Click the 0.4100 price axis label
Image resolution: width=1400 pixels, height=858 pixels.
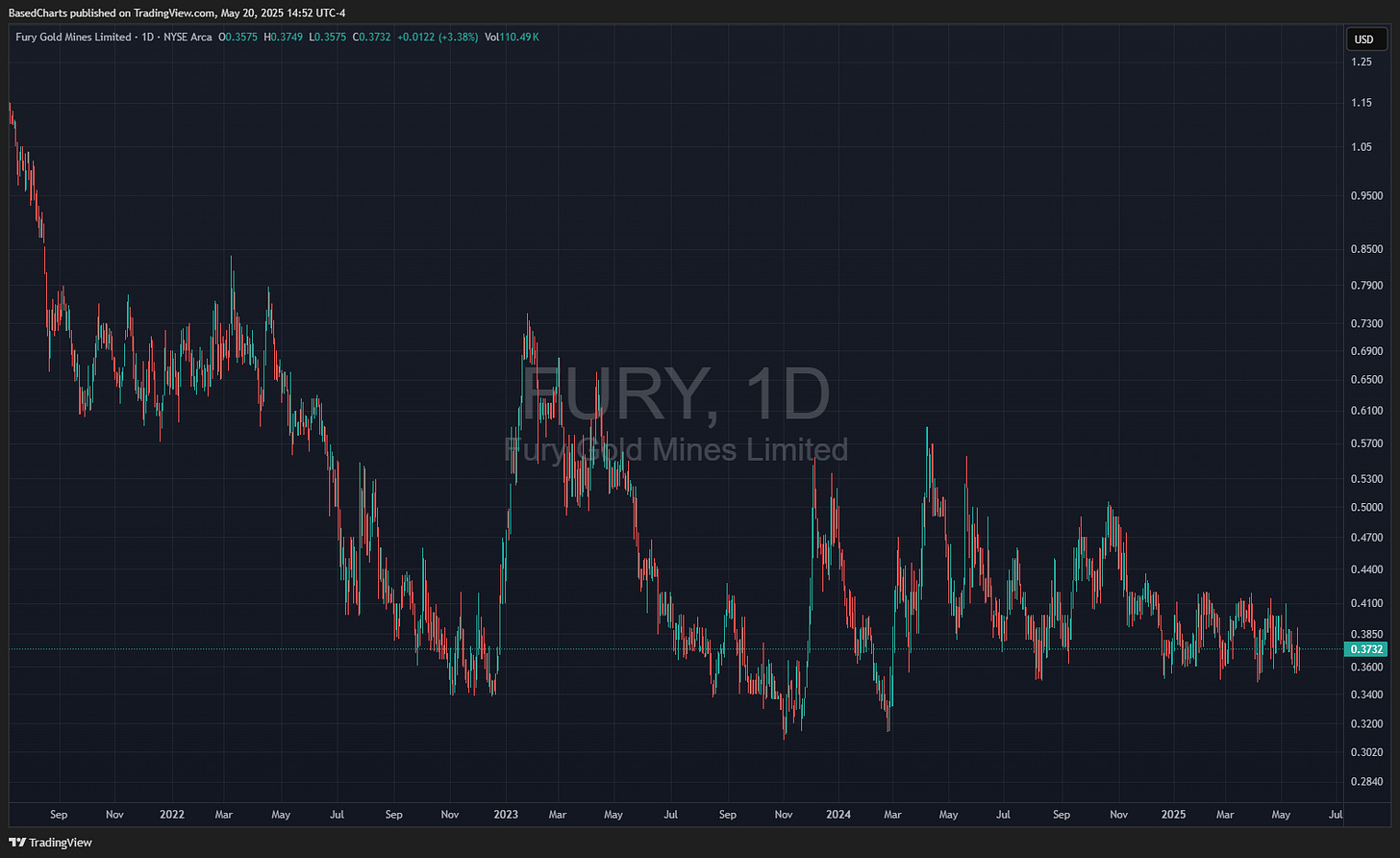tap(1366, 603)
